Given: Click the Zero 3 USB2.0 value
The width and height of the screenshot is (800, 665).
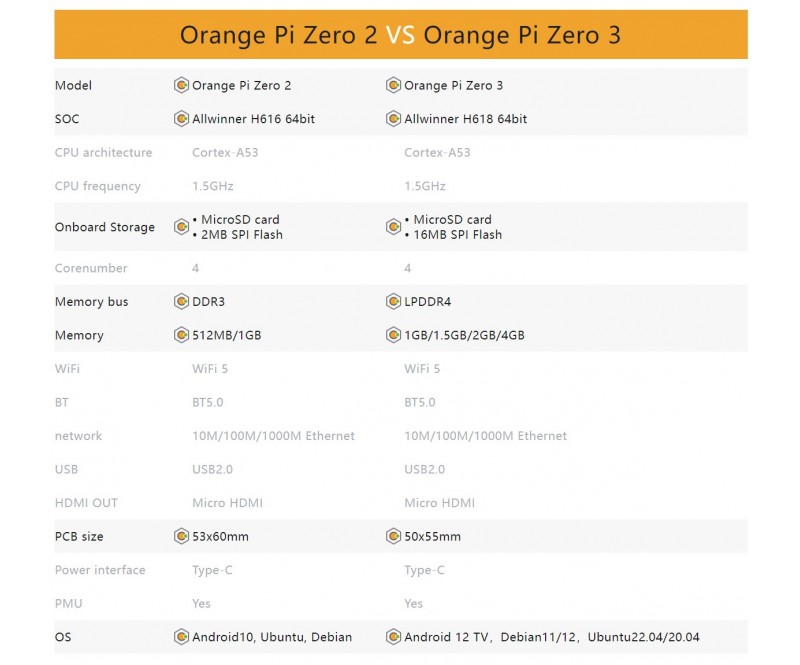Looking at the screenshot, I should pyautogui.click(x=424, y=470).
